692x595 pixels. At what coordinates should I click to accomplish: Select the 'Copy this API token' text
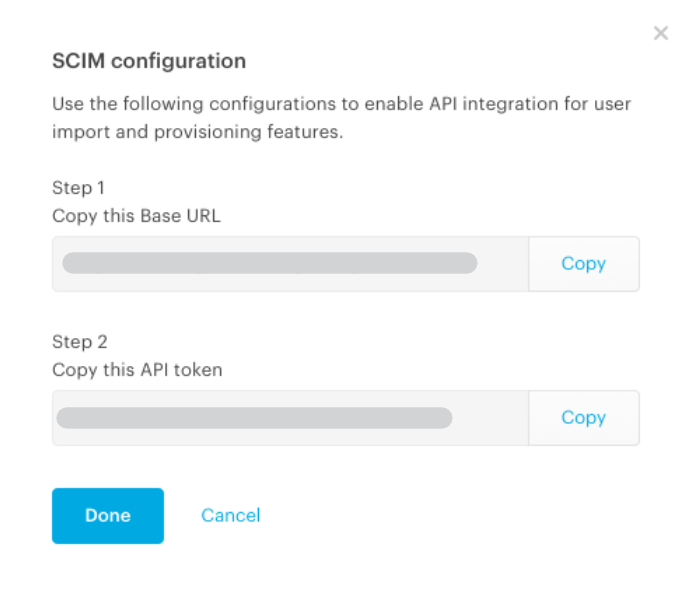point(137,370)
